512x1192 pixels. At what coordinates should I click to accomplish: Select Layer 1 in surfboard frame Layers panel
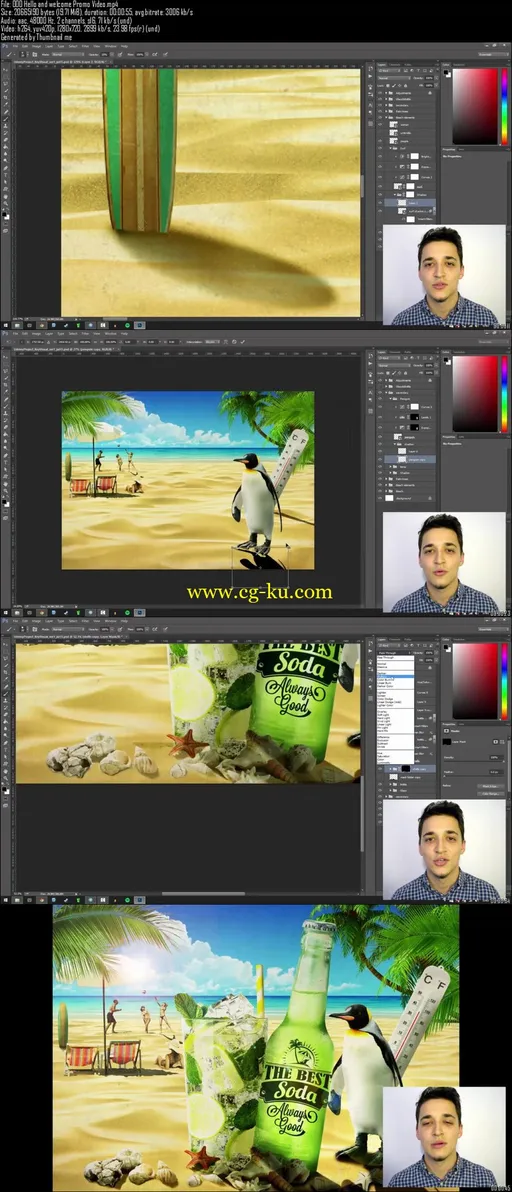410,203
